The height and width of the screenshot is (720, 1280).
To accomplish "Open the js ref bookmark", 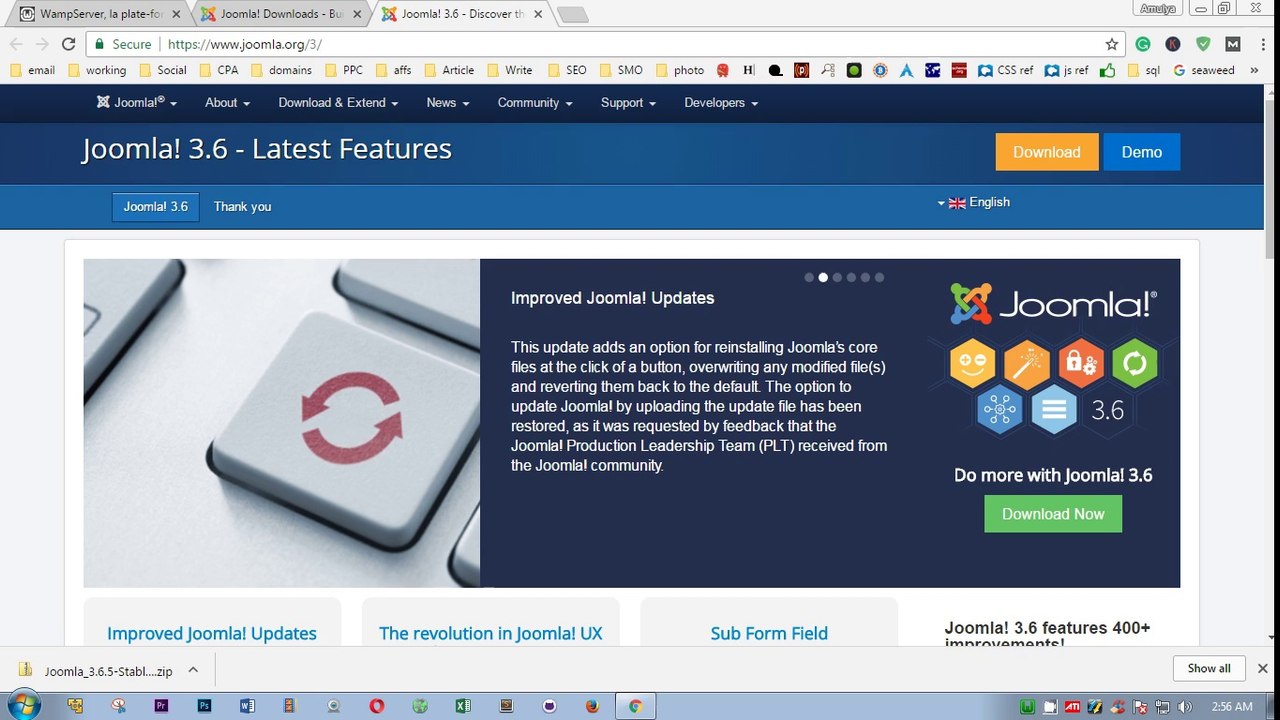I will point(1066,70).
